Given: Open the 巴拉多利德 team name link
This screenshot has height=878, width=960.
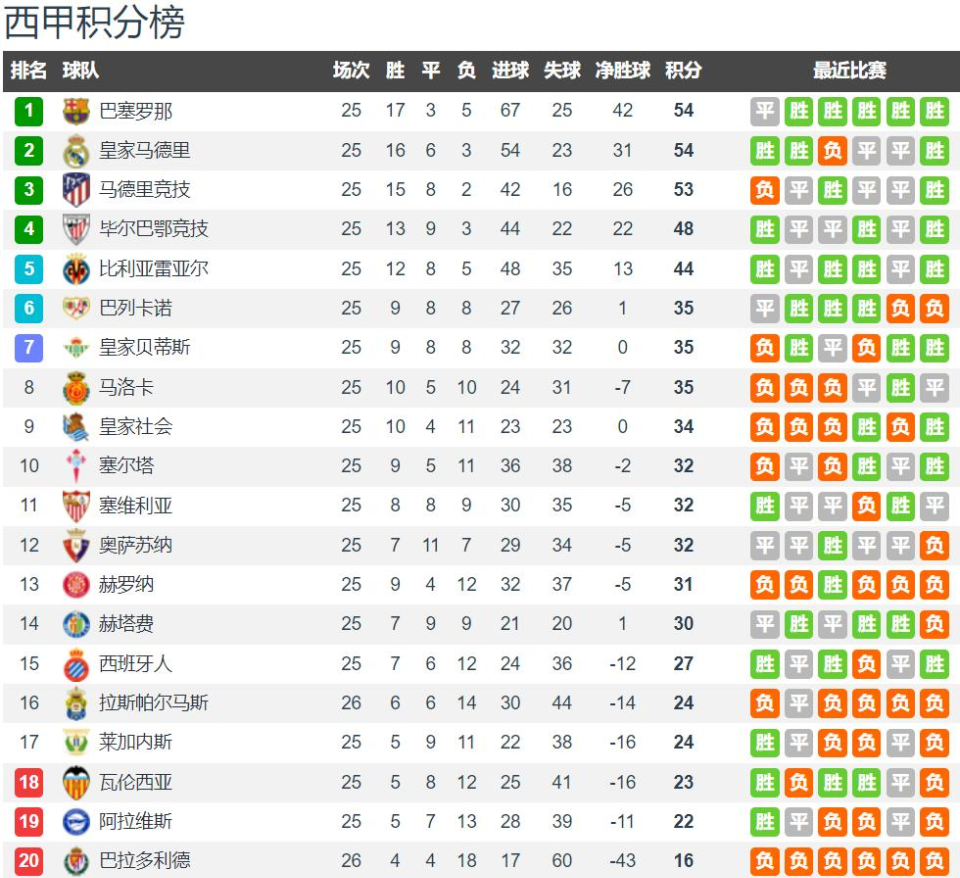Looking at the screenshot, I should (144, 861).
